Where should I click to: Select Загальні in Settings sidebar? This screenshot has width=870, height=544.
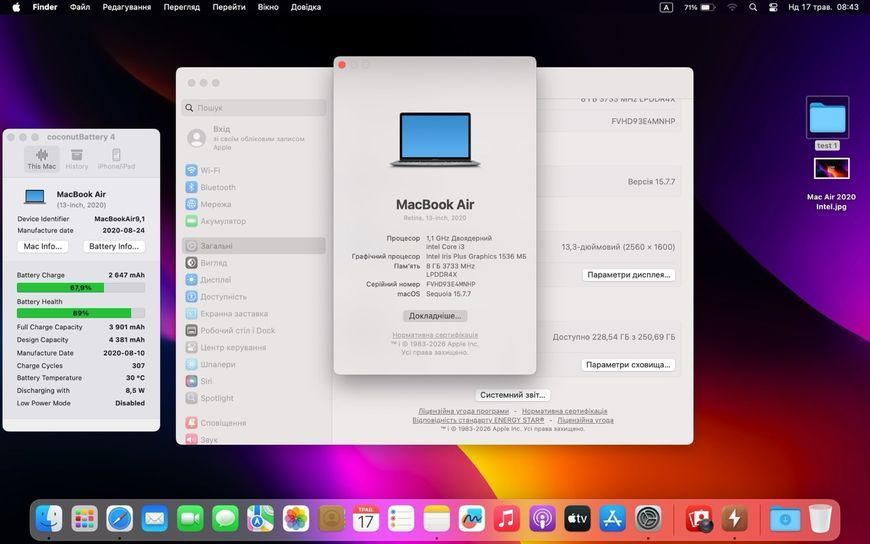click(x=254, y=245)
